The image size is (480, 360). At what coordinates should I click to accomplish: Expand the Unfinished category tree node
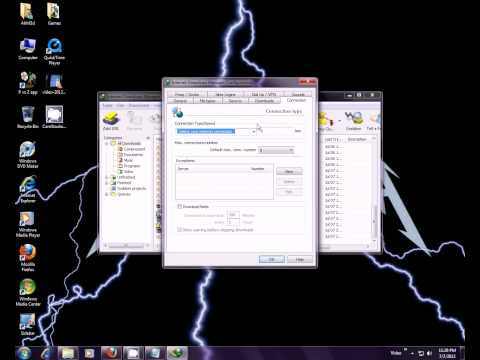tap(107, 177)
